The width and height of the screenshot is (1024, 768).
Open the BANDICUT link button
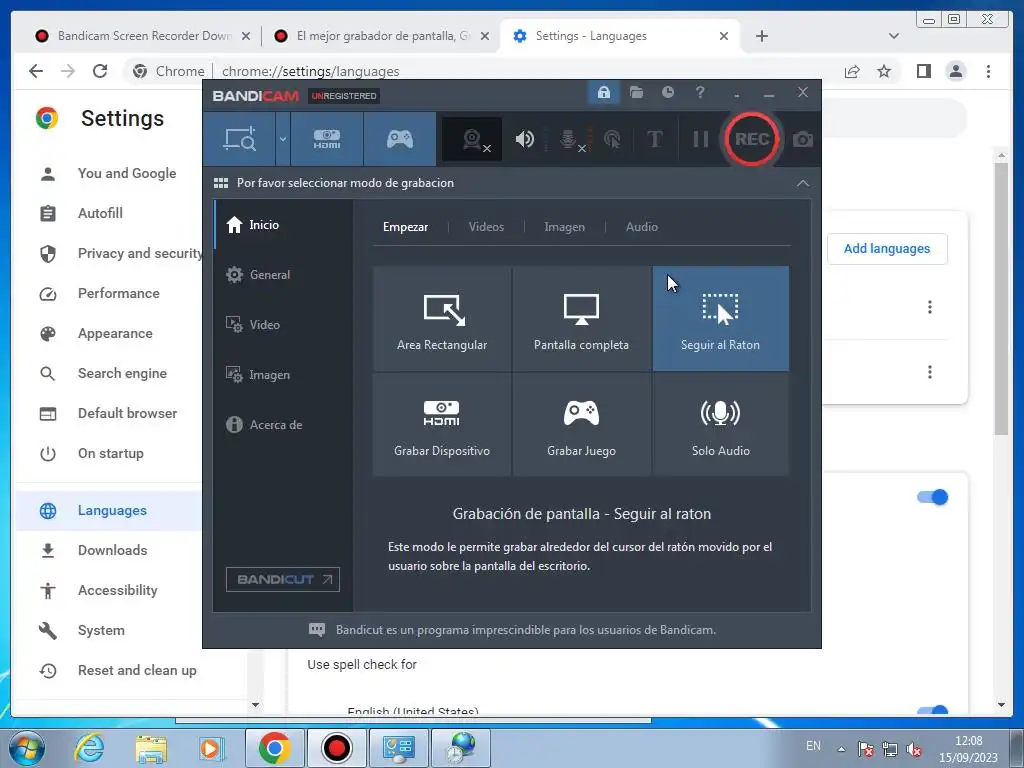[283, 579]
